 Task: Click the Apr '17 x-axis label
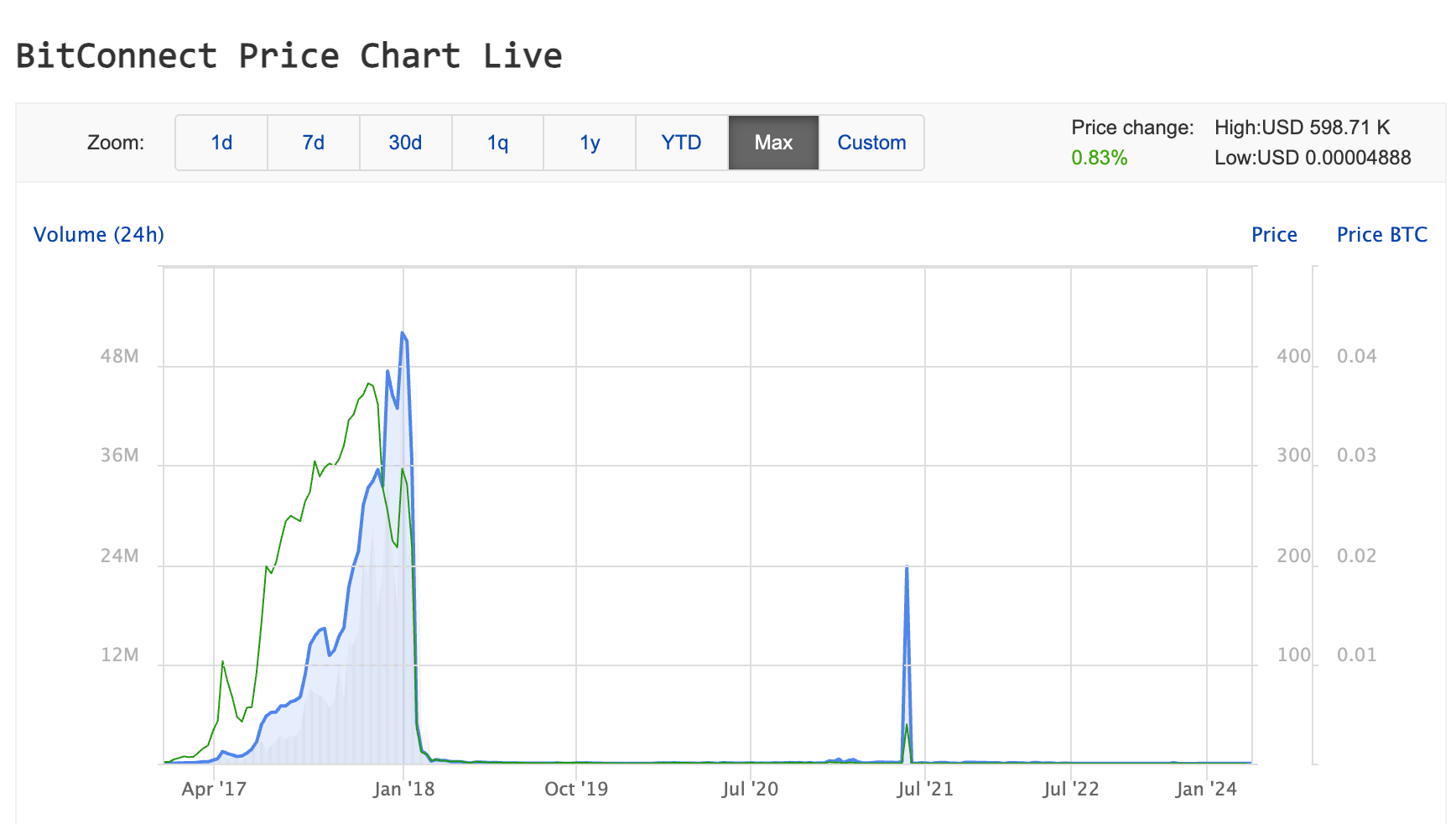pyautogui.click(x=214, y=789)
